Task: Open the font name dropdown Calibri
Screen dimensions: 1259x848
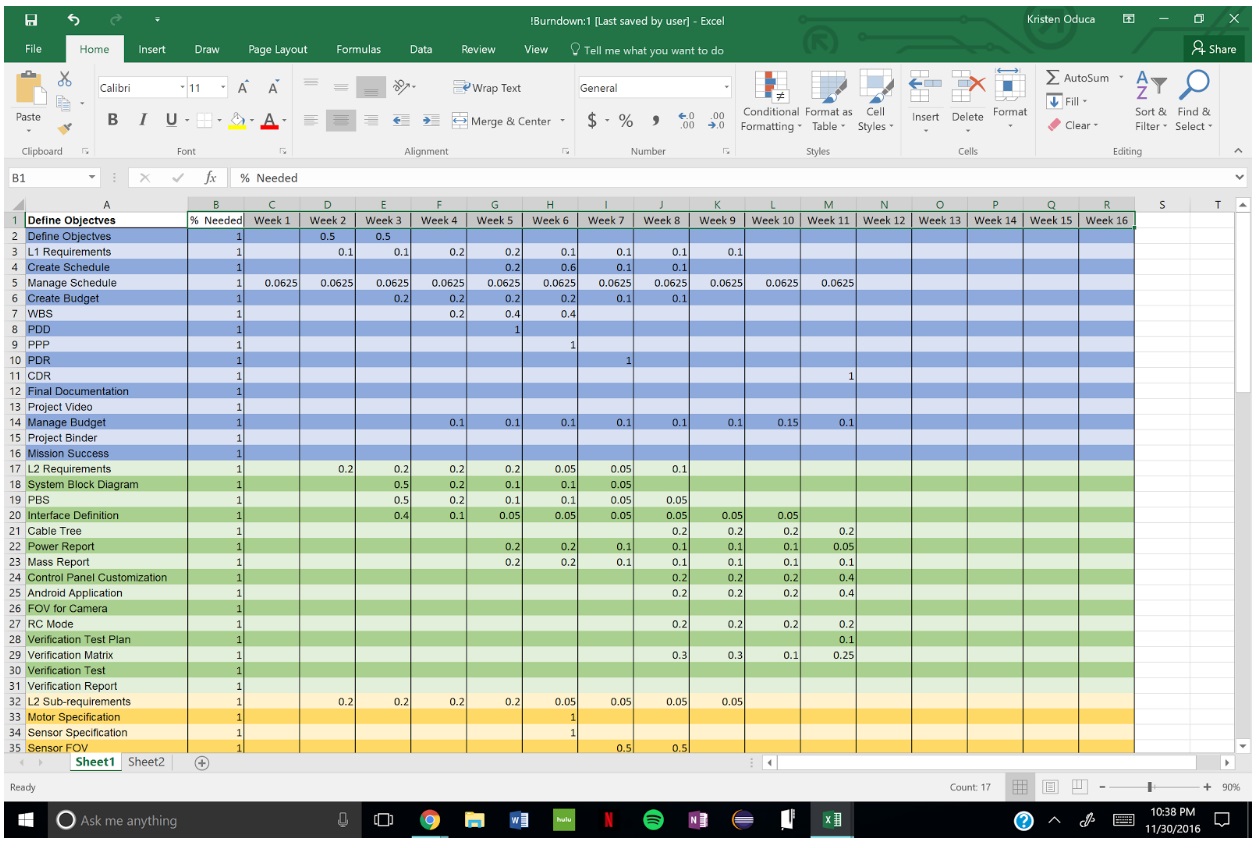Action: pos(182,88)
